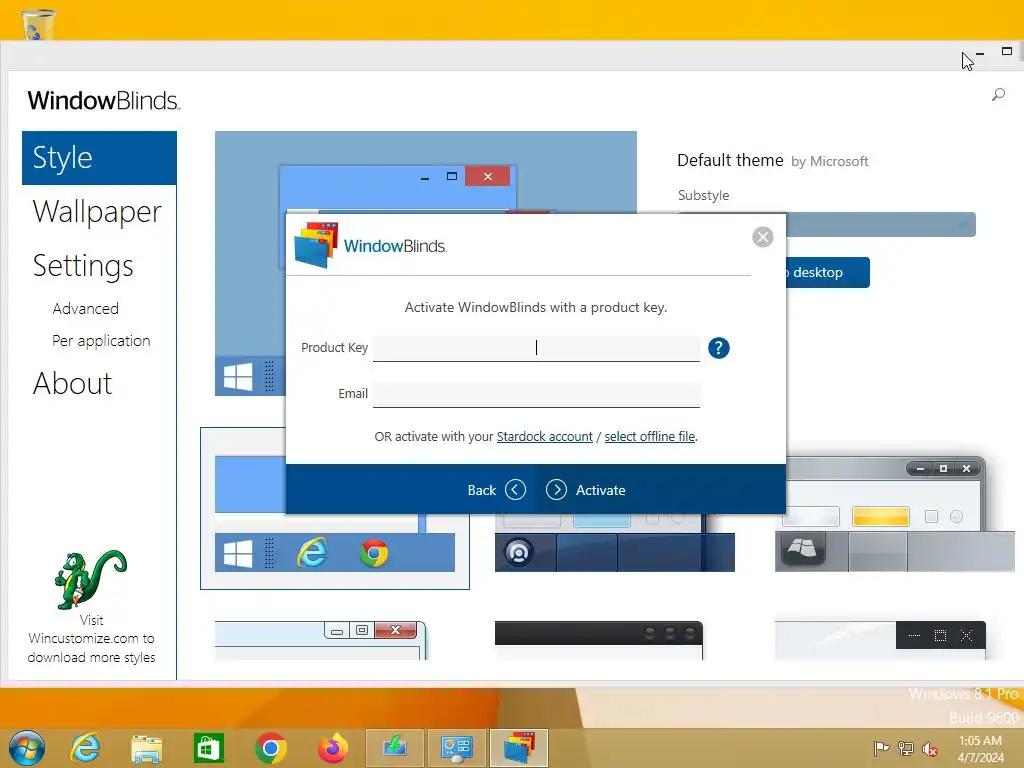Viewport: 1024px width, 768px height.
Task: Open Windows Store from taskbar
Action: click(x=209, y=748)
